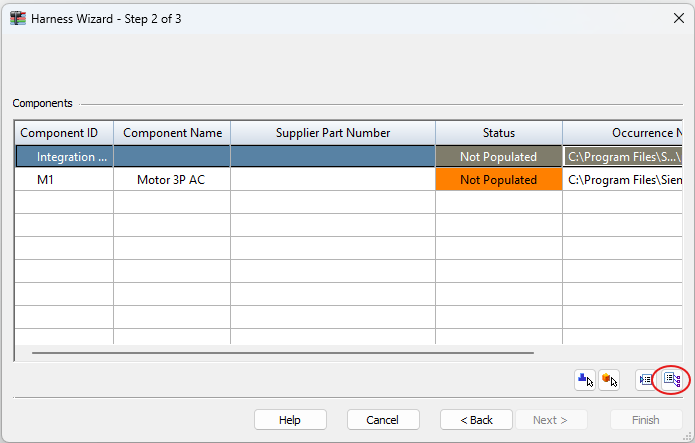The image size is (695, 443).
Task: Click the orange Not Populated status for M1
Action: click(498, 180)
